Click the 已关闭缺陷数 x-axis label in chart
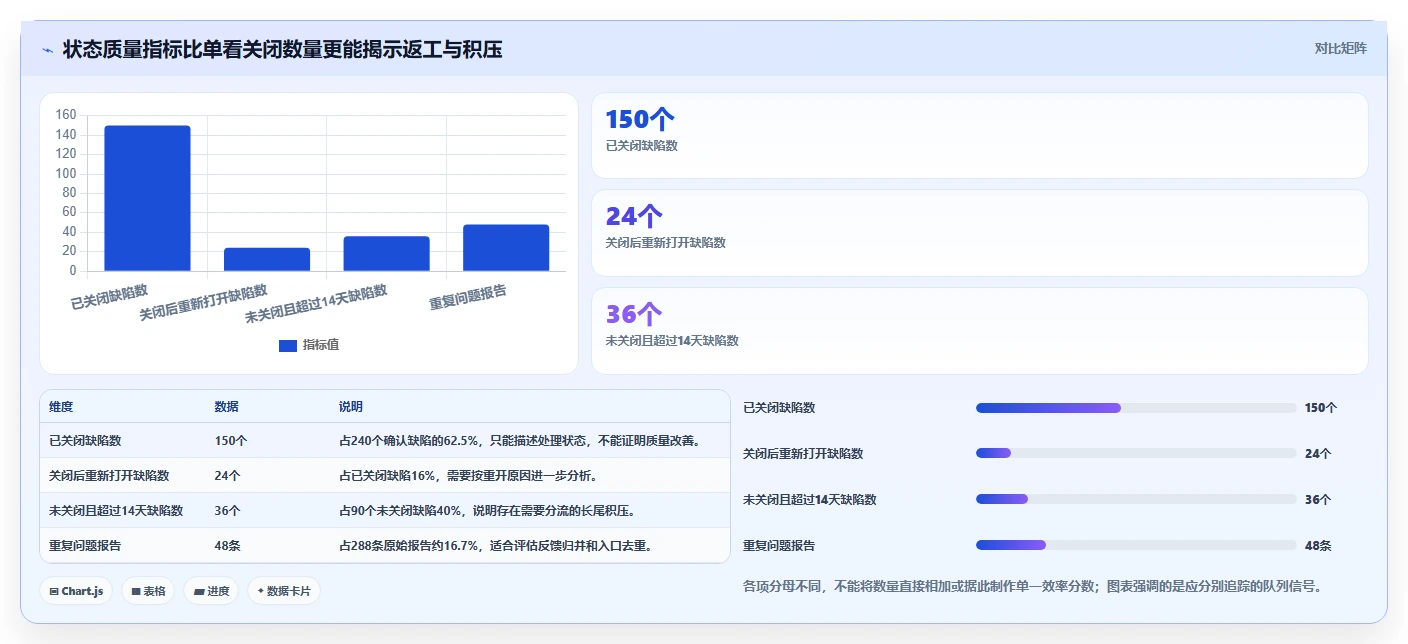Screen dimensions: 1408x644 (109, 297)
